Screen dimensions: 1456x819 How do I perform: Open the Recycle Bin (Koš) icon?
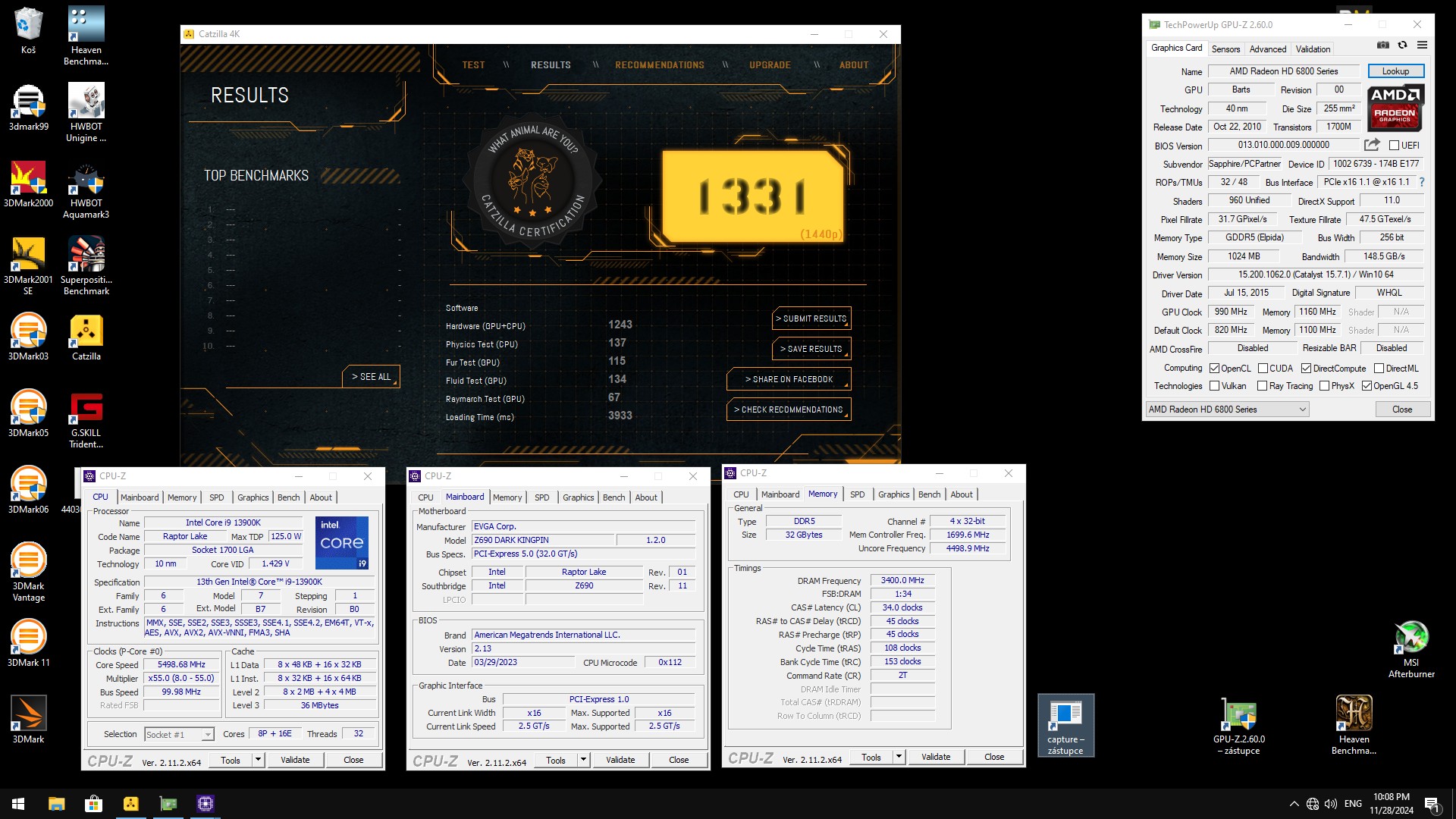click(28, 30)
